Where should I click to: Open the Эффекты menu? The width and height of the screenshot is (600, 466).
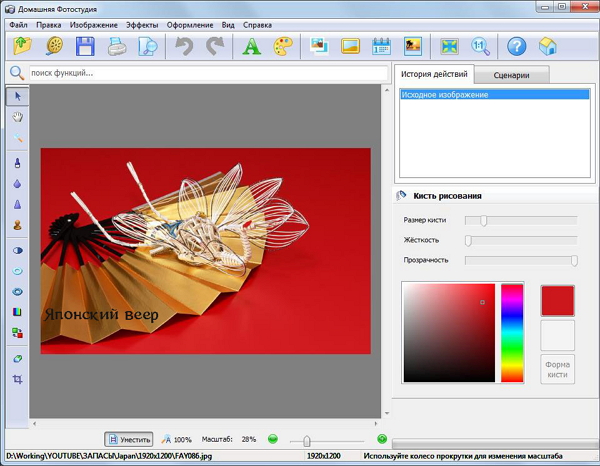point(141,23)
